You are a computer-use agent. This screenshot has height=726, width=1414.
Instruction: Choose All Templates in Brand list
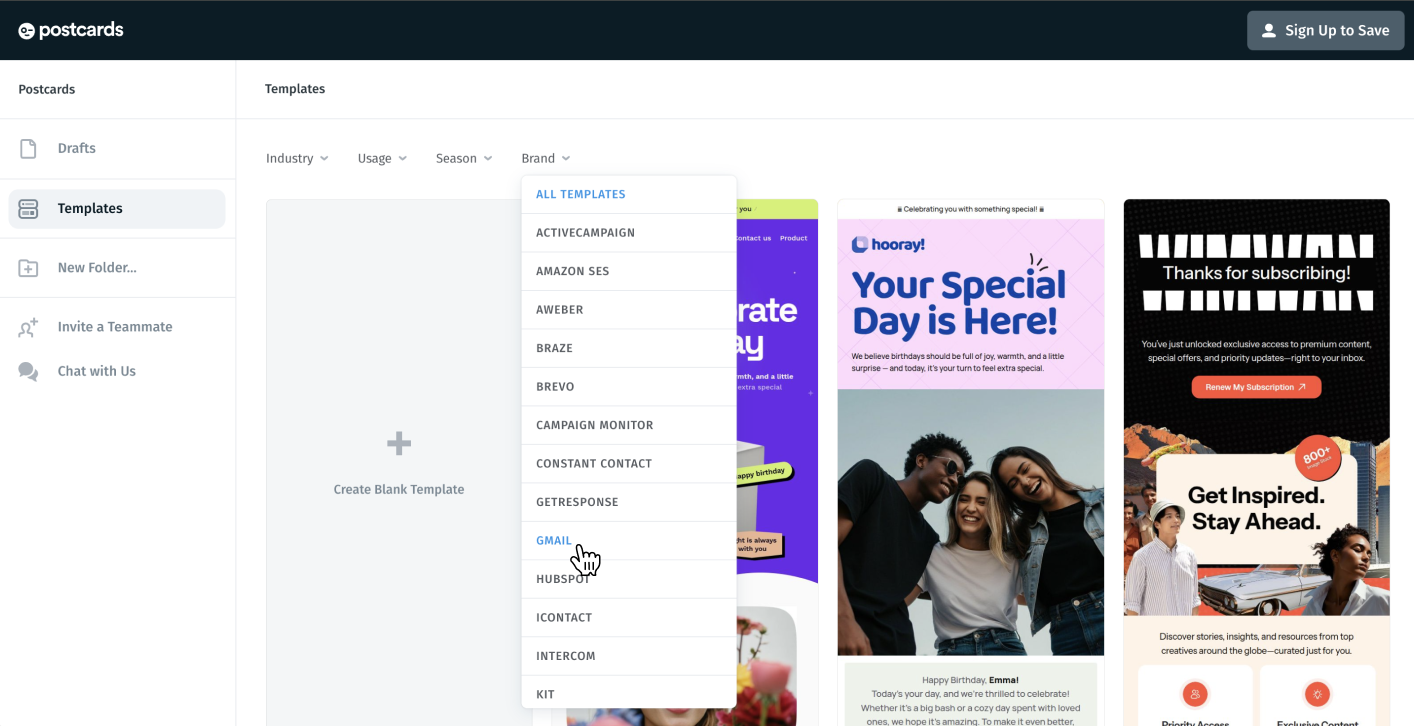[629, 195]
